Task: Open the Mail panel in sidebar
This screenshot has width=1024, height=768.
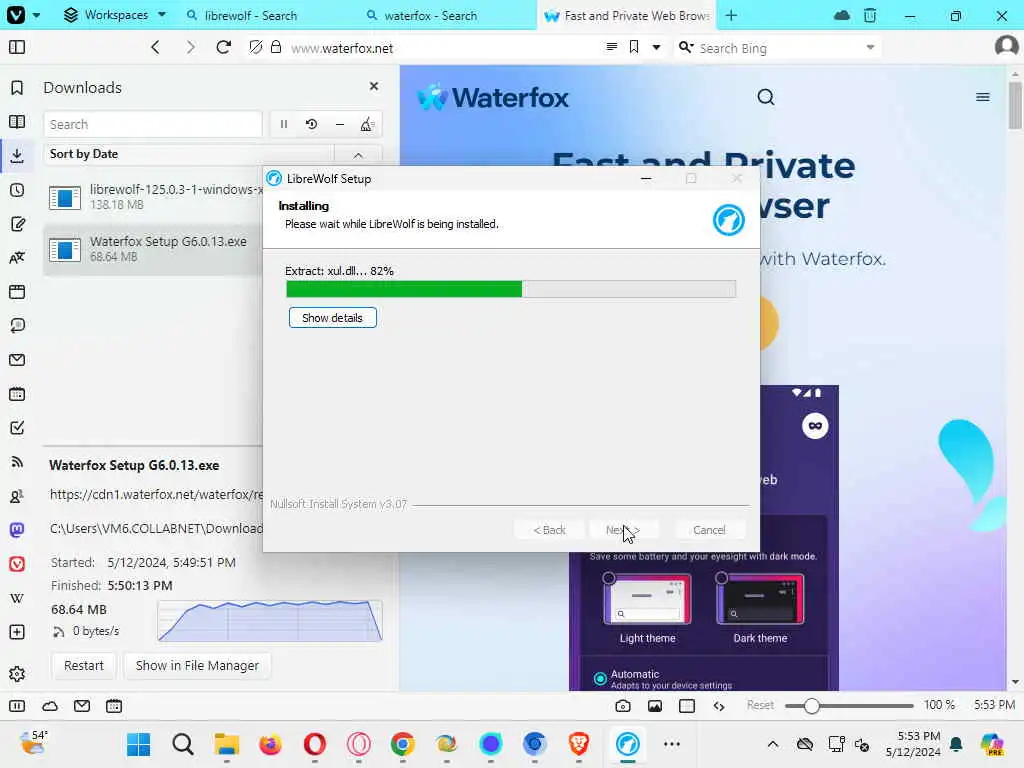Action: [x=17, y=360]
